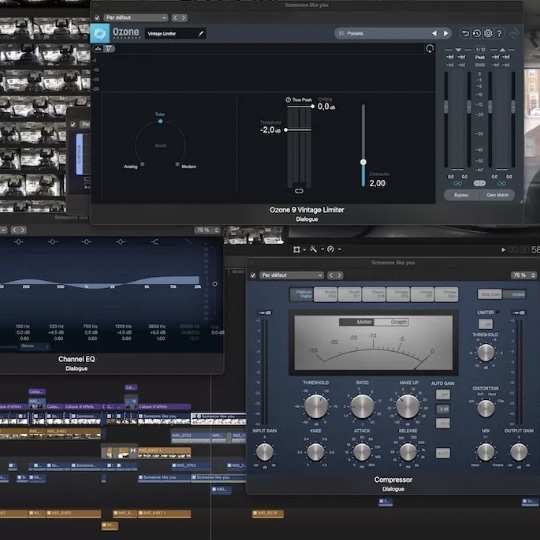This screenshot has width=540, height=540.
Task: Expand the retime dropdown chevron
Action: pyautogui.click(x=339, y=249)
